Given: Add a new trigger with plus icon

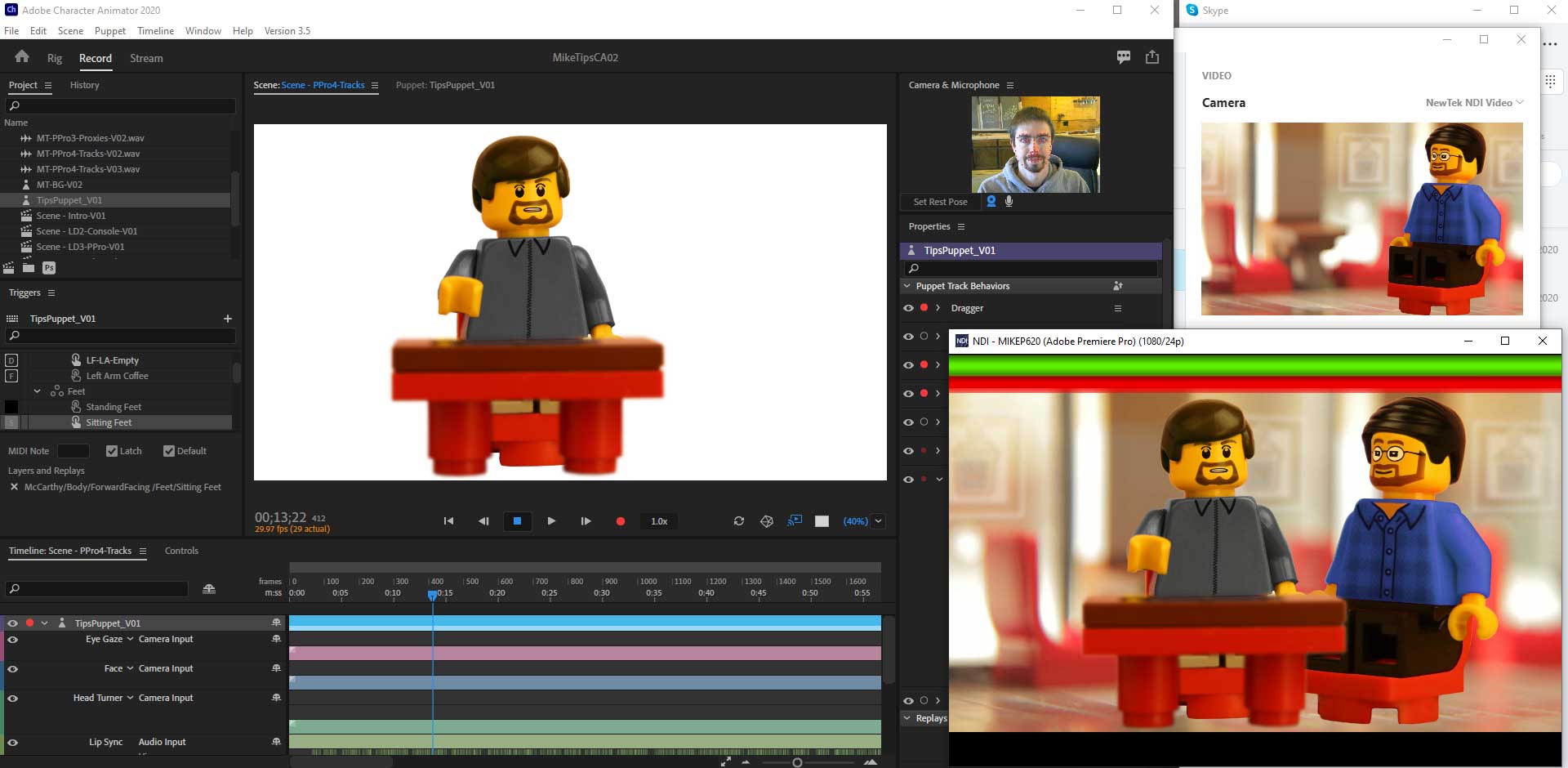Looking at the screenshot, I should click(x=228, y=319).
